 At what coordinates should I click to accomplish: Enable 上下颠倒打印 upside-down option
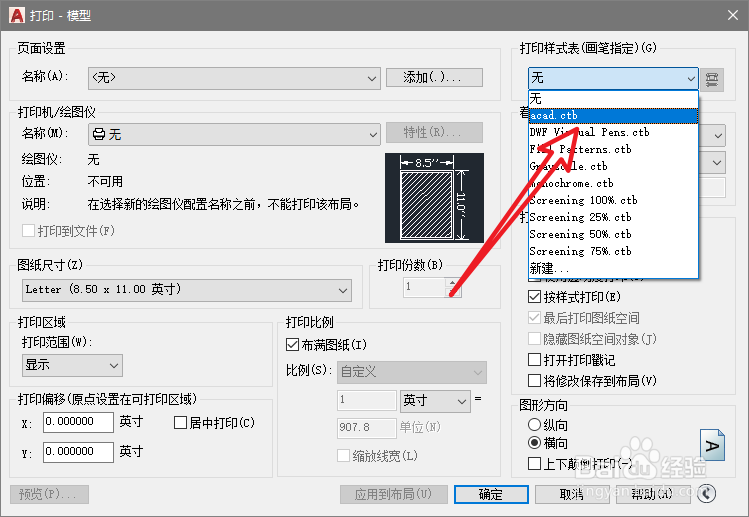534,463
